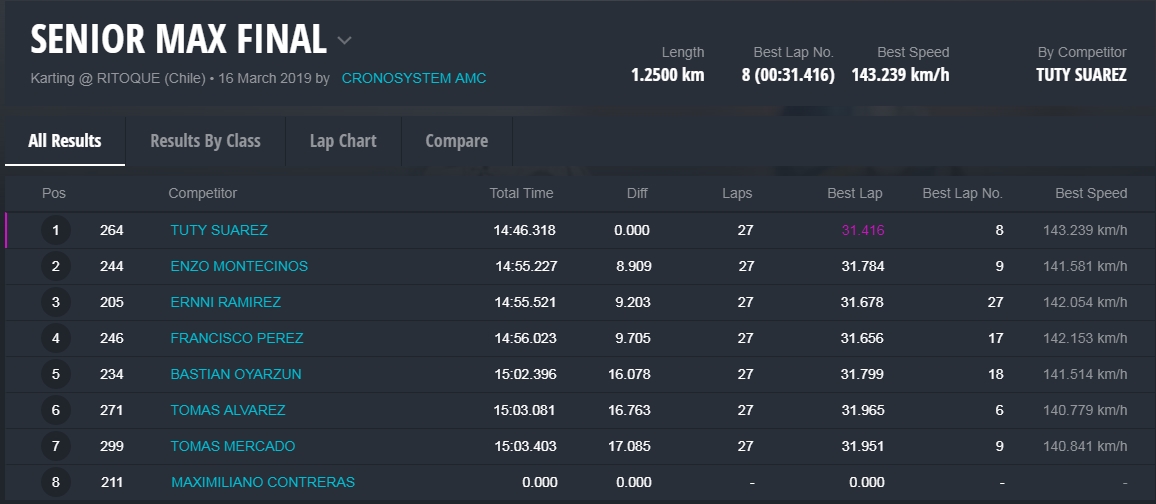Open competitor TUTY SUAREZ in results table
The image size is (1156, 504).
(219, 230)
